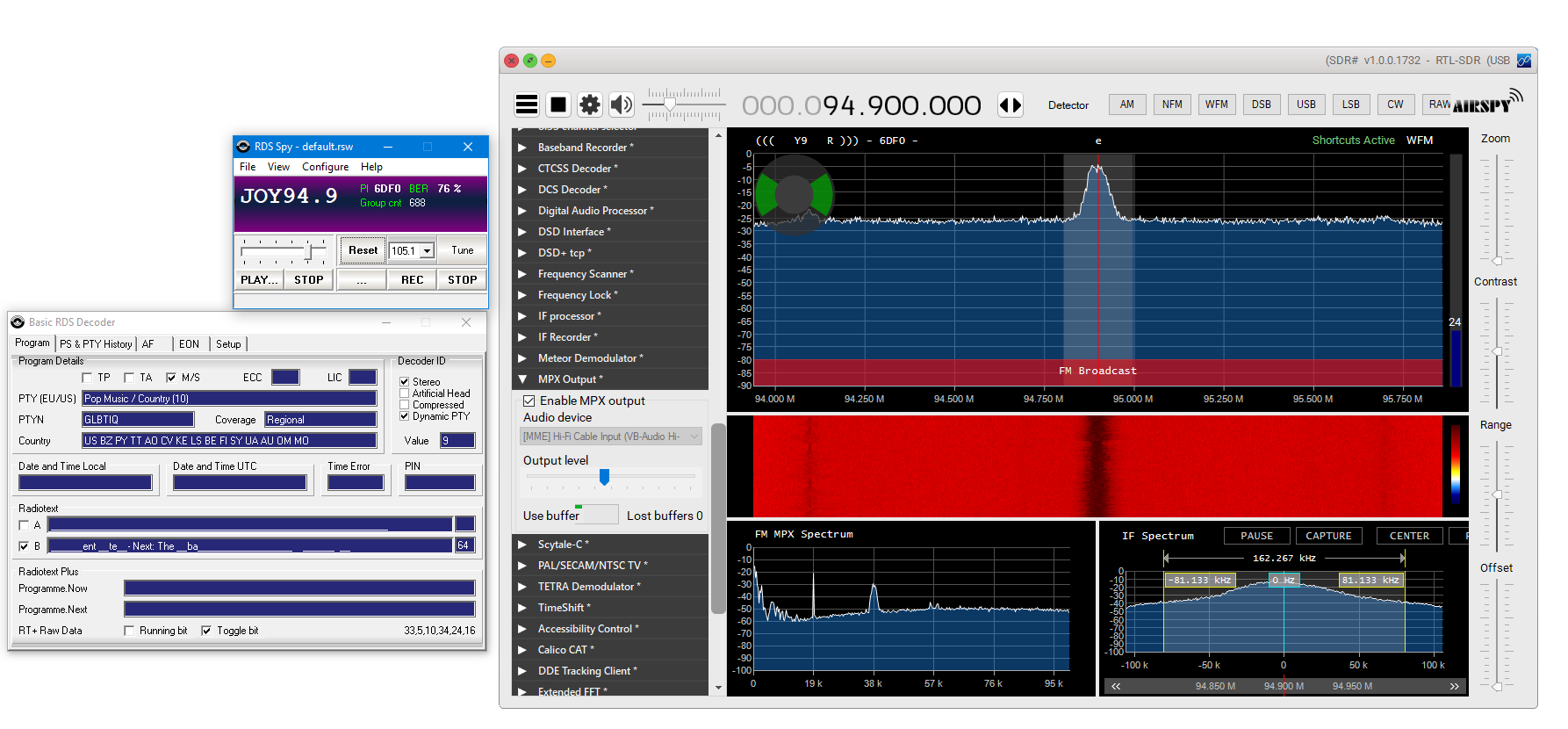This screenshot has height=729, width=1568.
Task: Open the SDR# hamburger menu
Action: tap(527, 105)
